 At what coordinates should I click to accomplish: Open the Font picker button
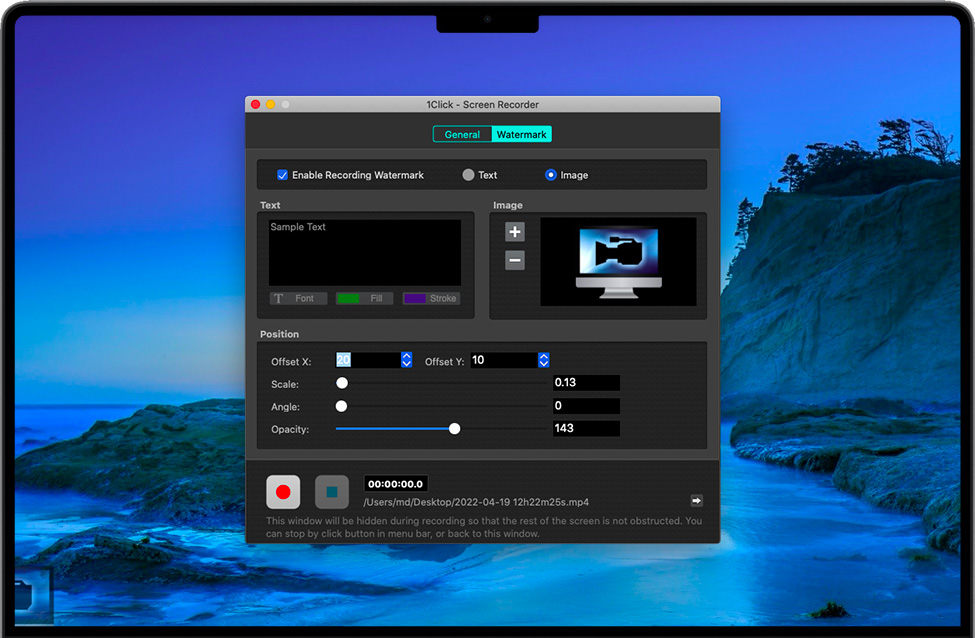click(x=298, y=298)
